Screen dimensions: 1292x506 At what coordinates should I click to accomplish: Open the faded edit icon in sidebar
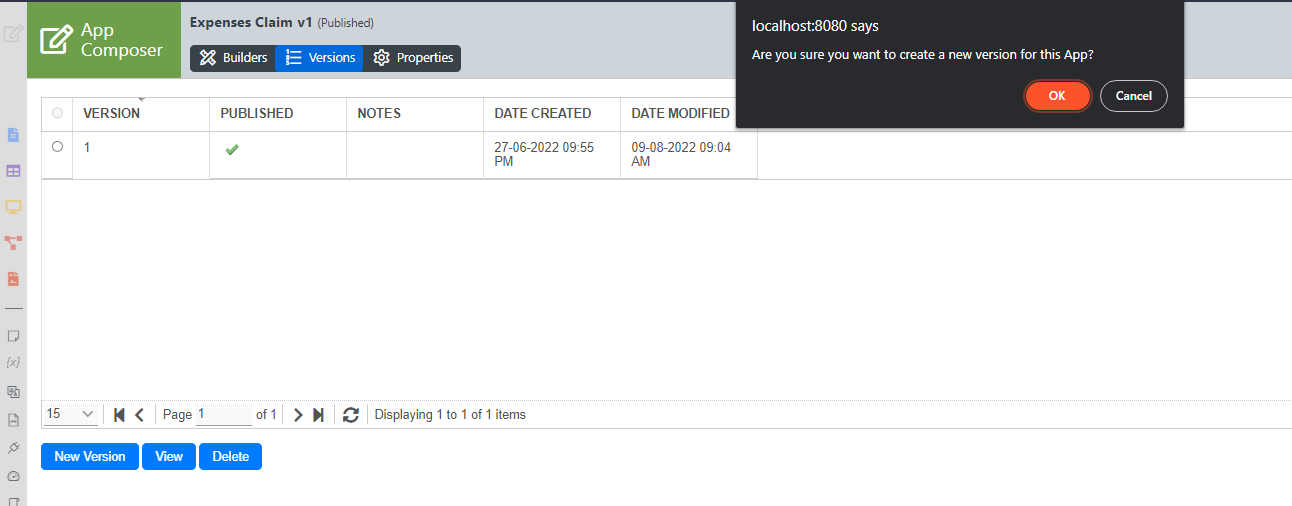coord(13,34)
